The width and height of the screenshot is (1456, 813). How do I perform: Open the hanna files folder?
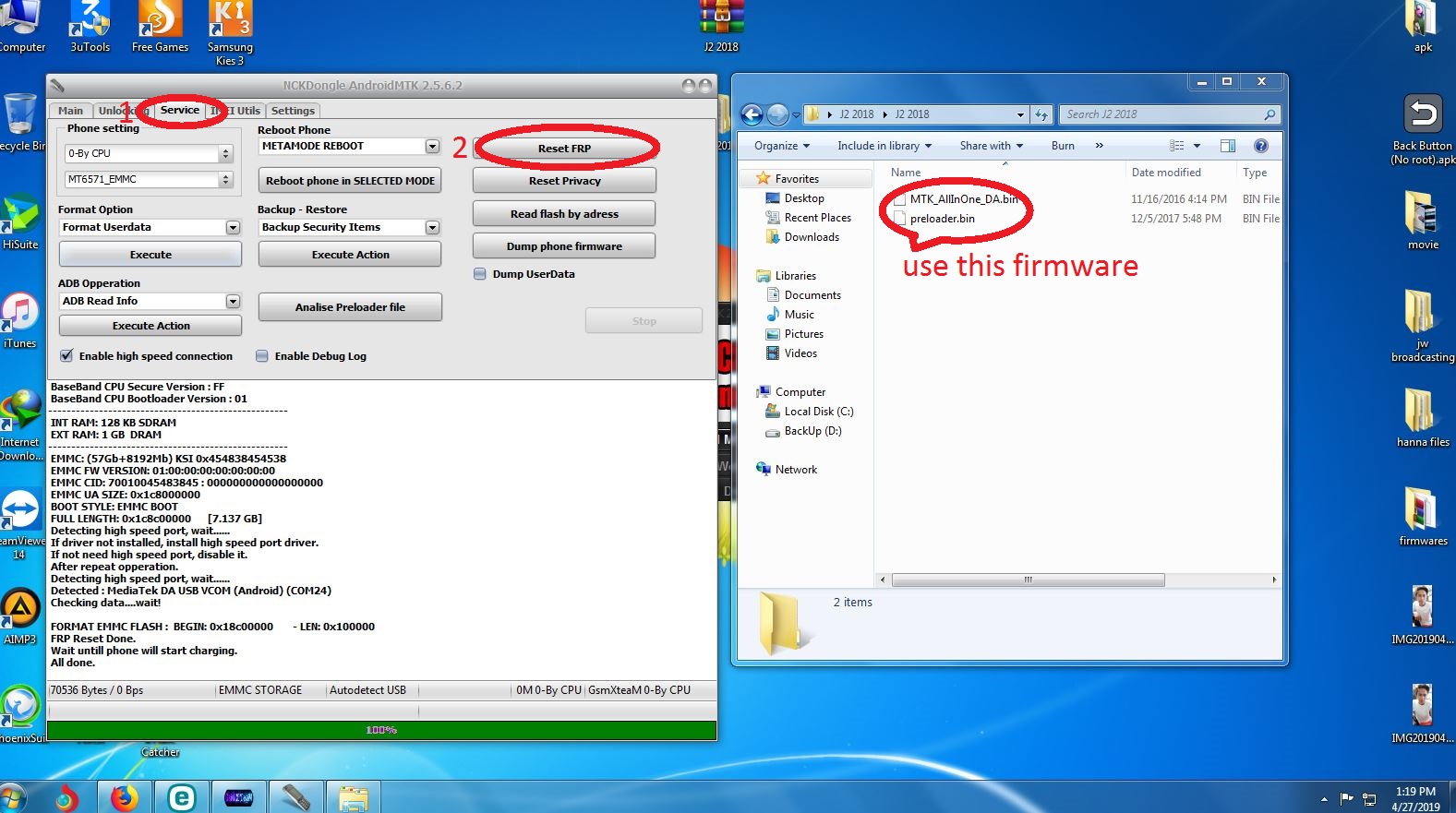click(x=1423, y=417)
